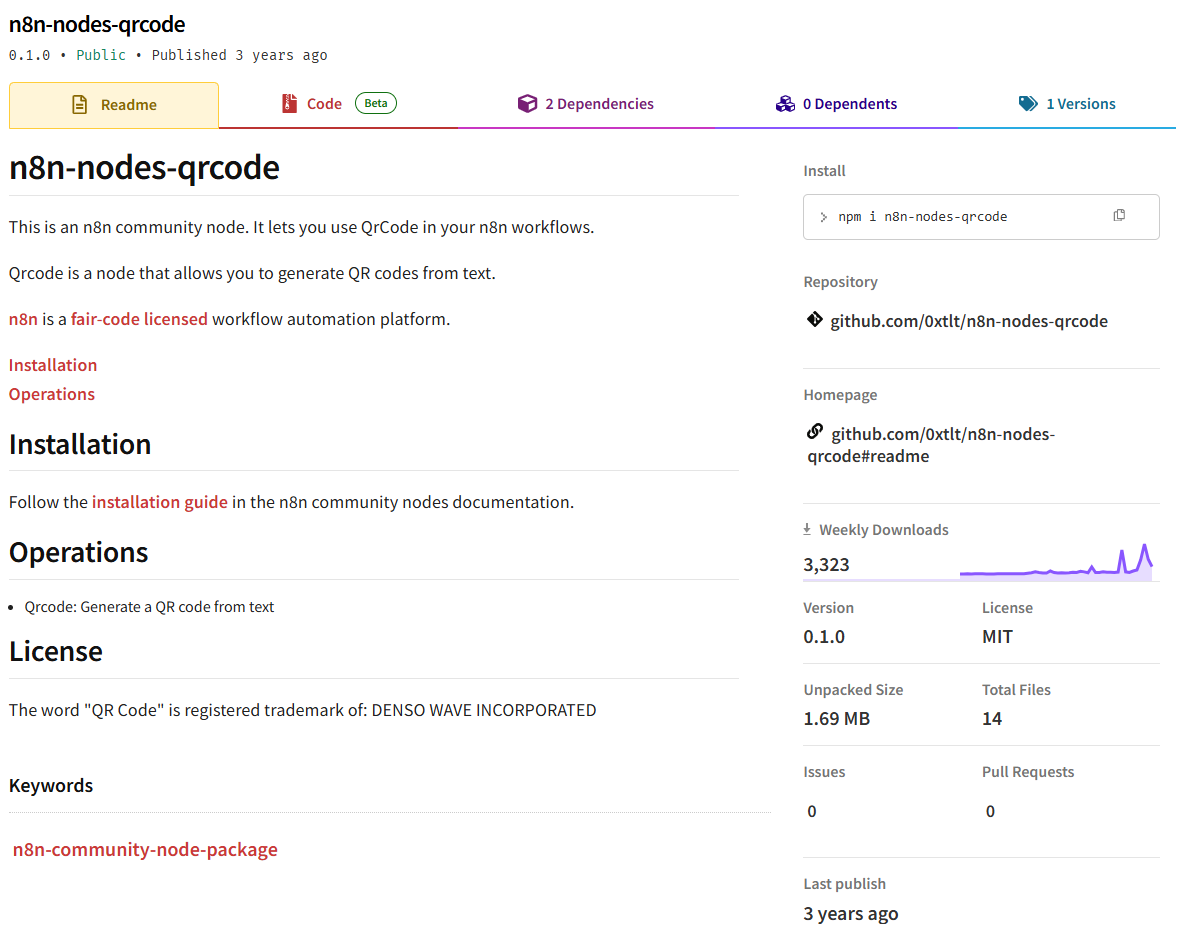
Task: Click the Beta badge on Code tab
Action: point(376,103)
